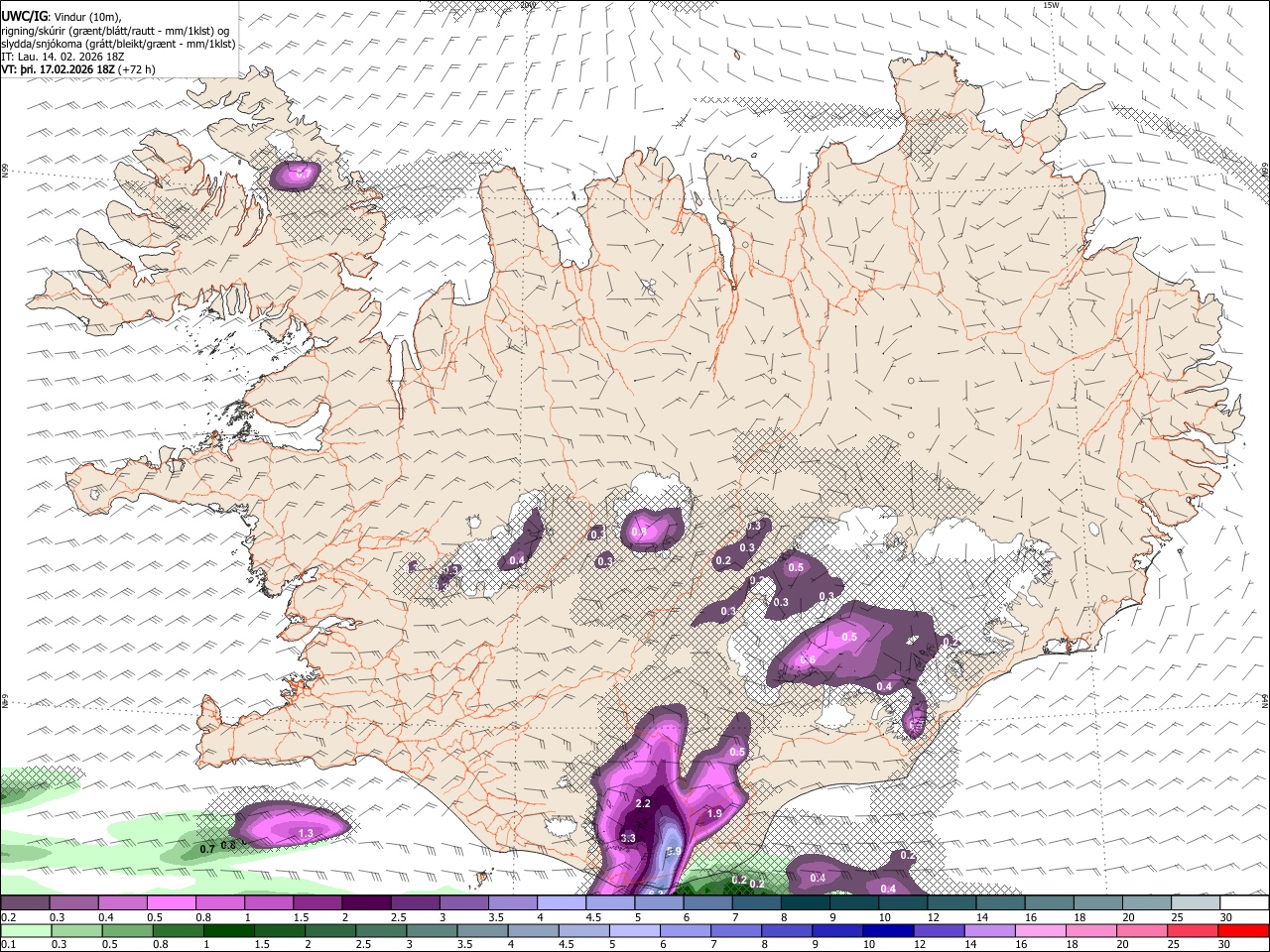Click the UWC/IG title in the header box
Image resolution: width=1270 pixels, height=952 pixels.
25,15
